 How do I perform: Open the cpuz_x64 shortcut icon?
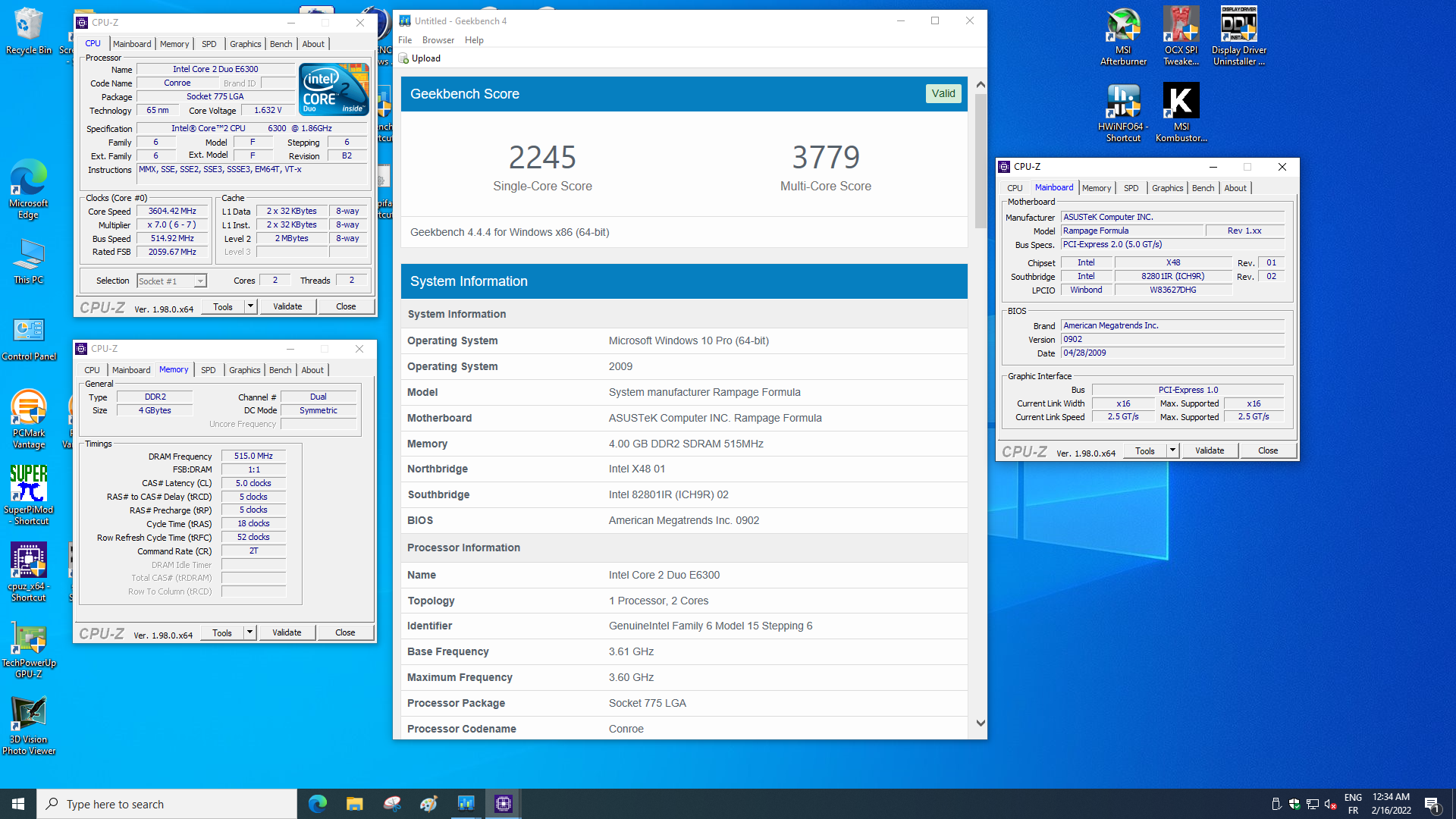click(29, 572)
